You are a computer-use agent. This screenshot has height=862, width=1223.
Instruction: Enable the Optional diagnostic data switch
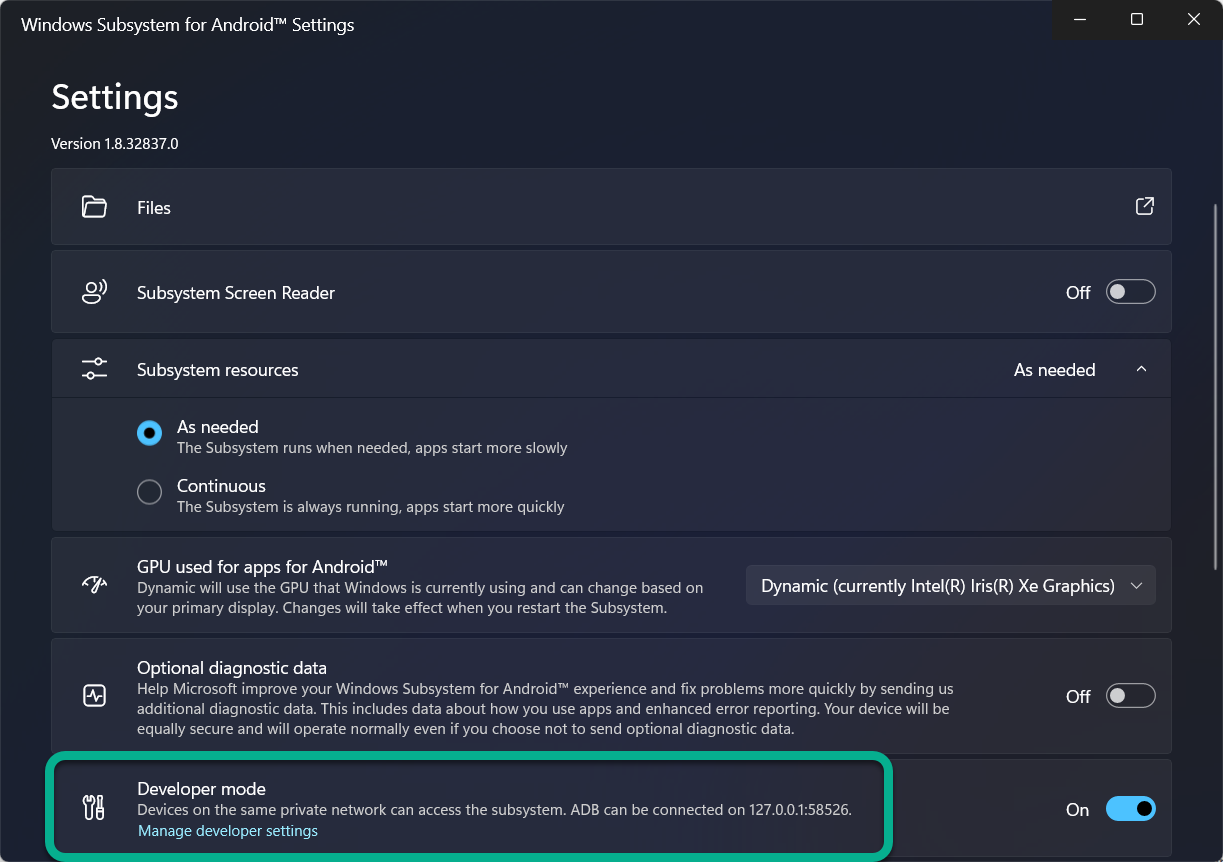coord(1130,696)
